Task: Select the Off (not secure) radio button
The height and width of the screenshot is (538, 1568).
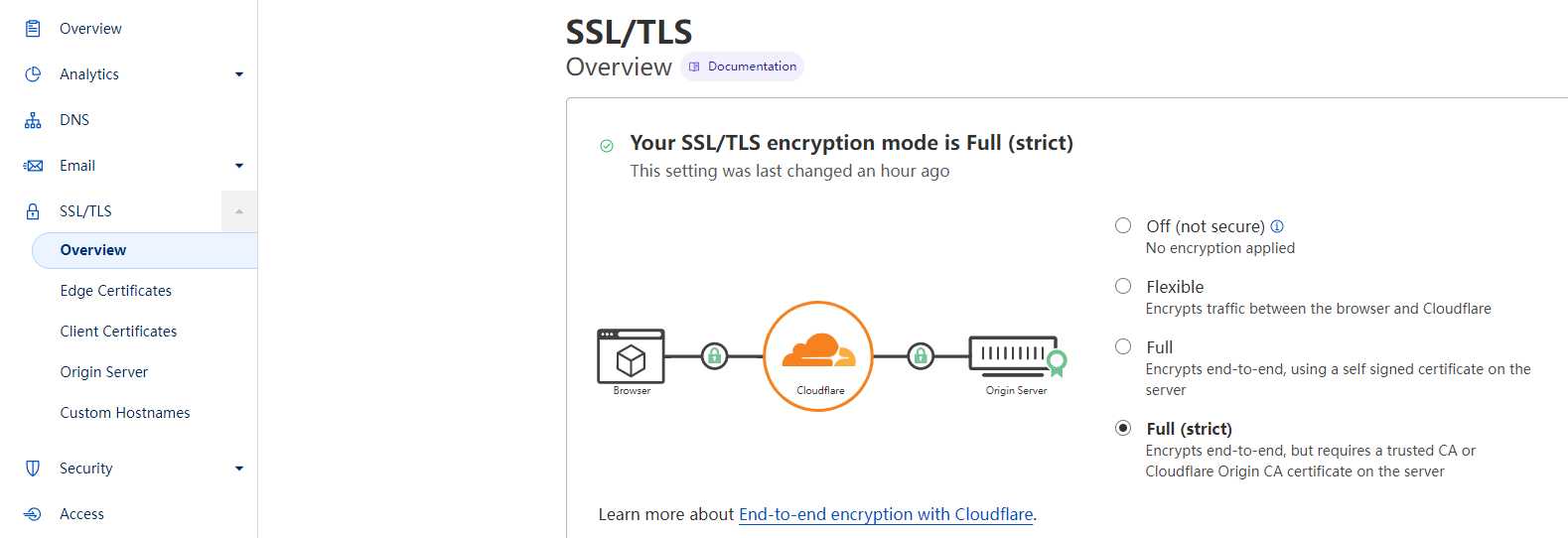Action: [x=1123, y=225]
